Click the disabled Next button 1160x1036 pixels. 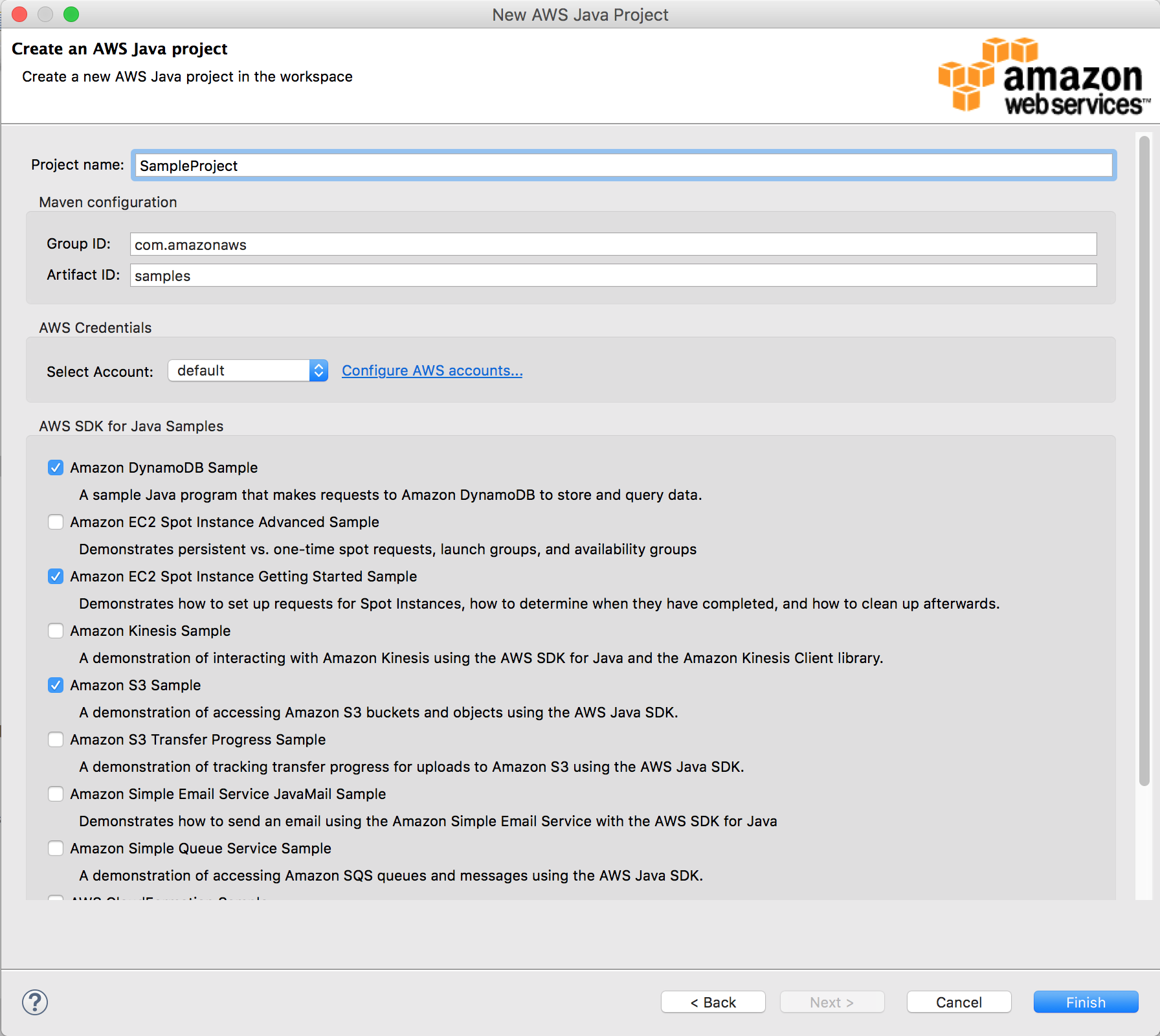click(x=832, y=1002)
